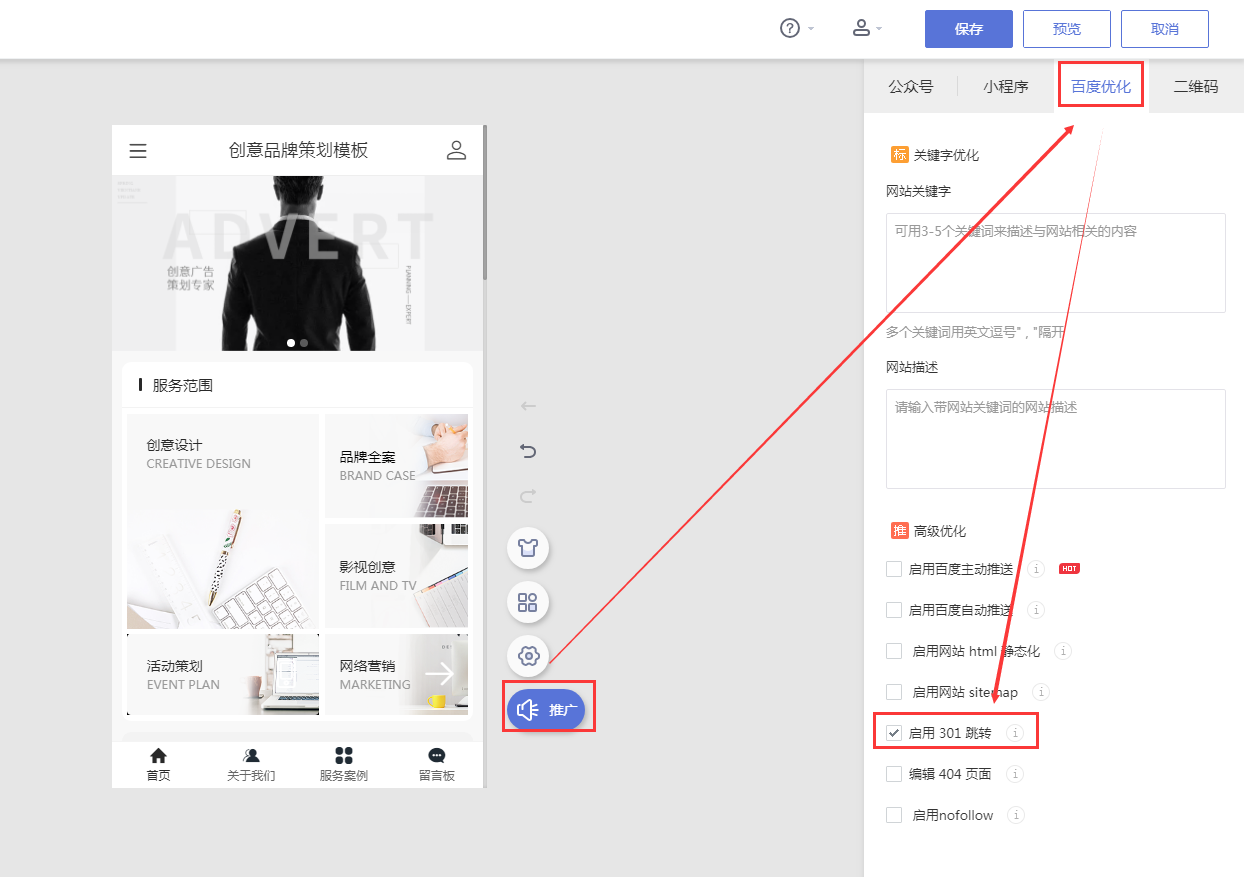Click the 保存 save button

969,29
